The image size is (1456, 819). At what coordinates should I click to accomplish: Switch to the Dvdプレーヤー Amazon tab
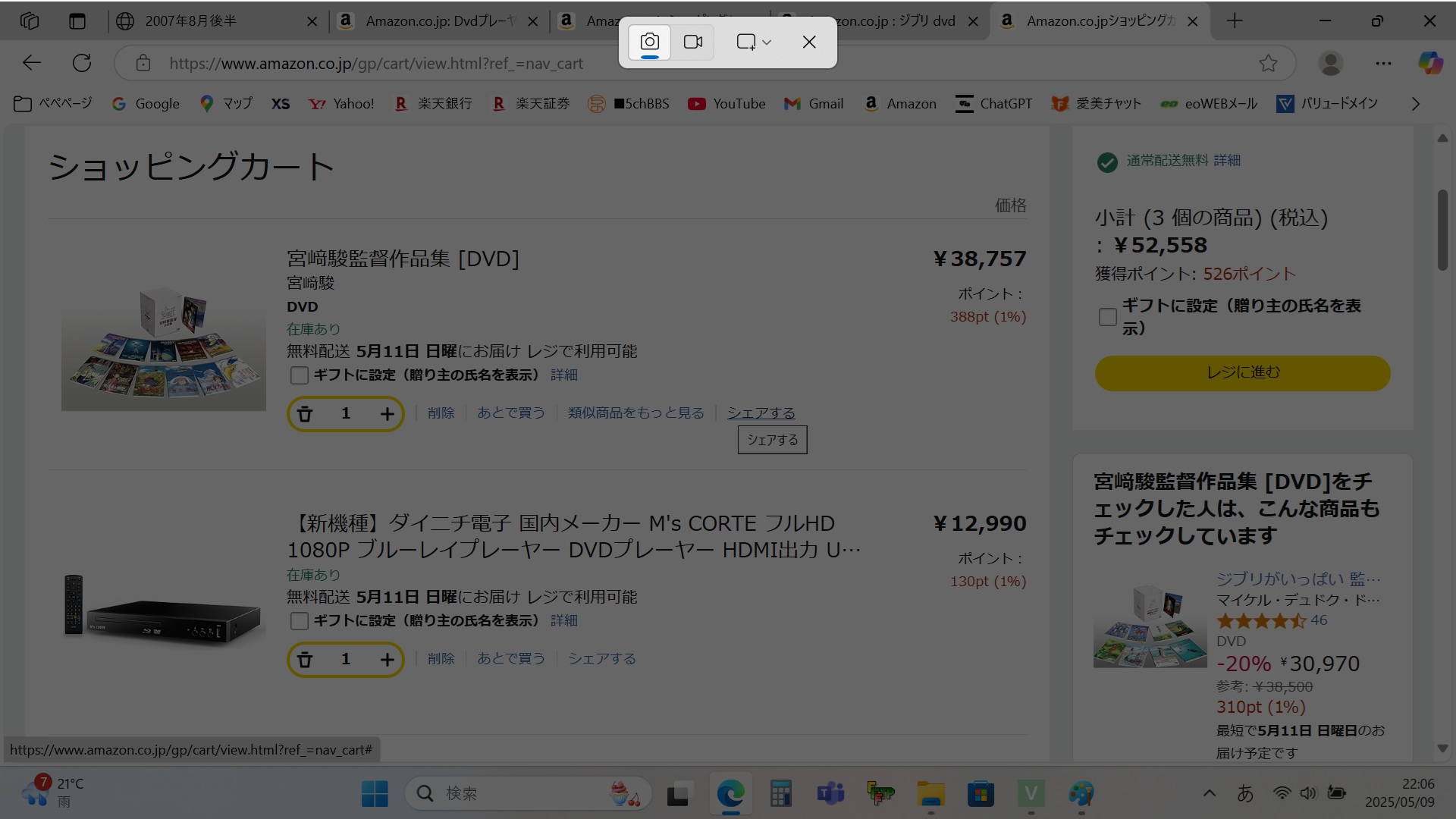pyautogui.click(x=438, y=21)
